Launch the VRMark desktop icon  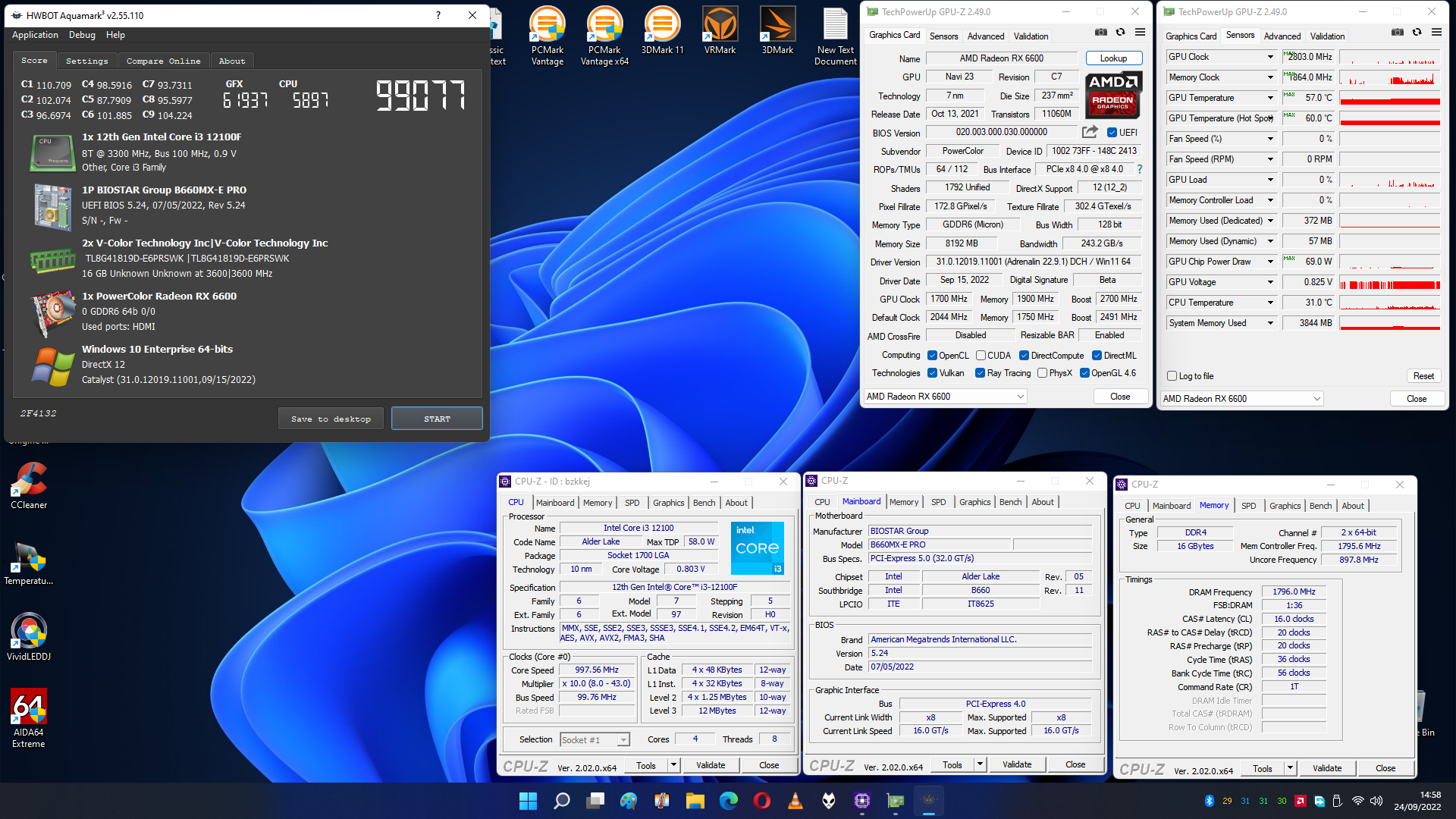coord(720,30)
